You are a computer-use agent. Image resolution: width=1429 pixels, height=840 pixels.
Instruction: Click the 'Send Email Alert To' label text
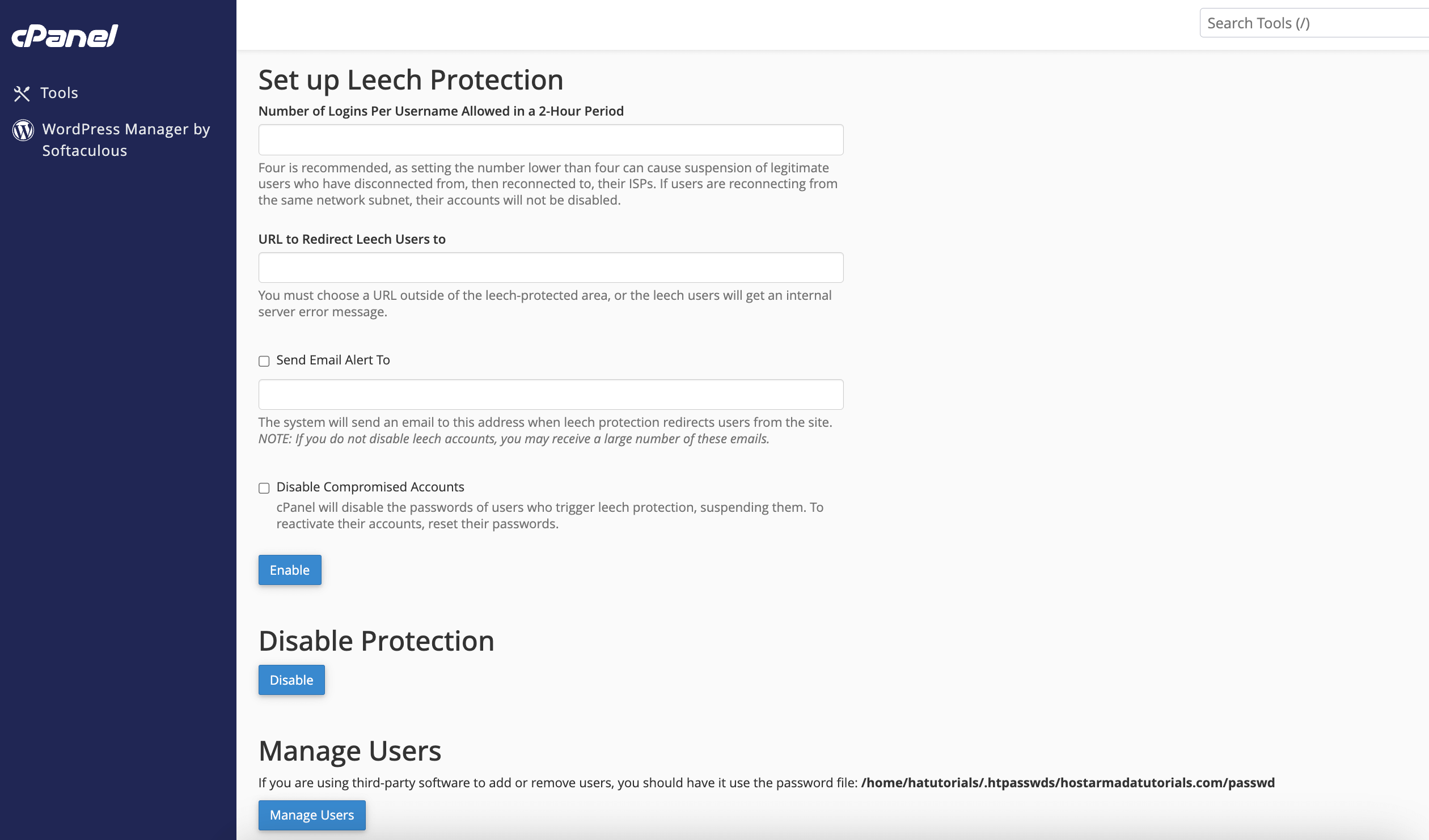tap(333, 360)
